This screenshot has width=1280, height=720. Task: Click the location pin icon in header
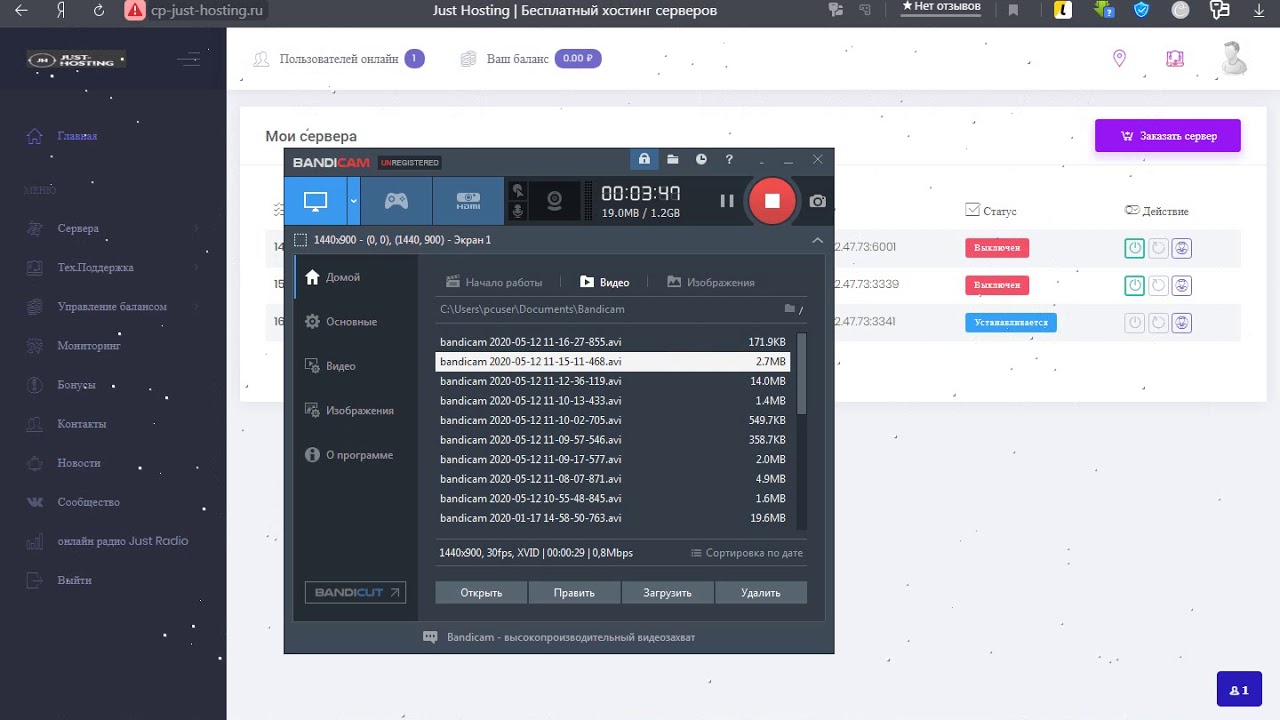[1119, 59]
